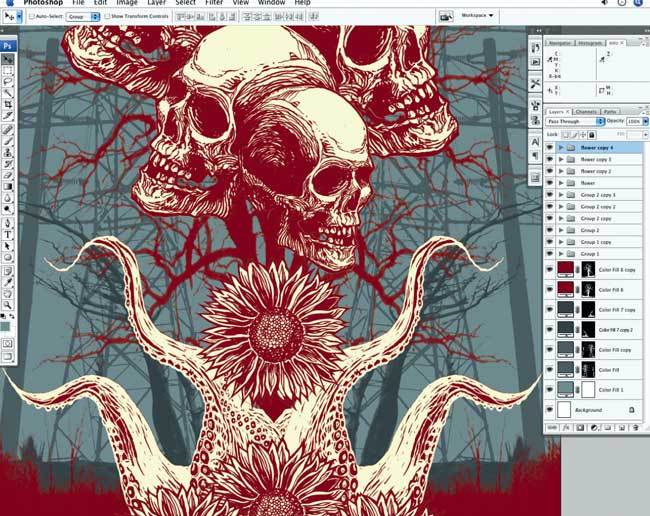Expand the Group 2 copy 3 folder
Viewport: 650px width, 516px height.
click(x=561, y=194)
